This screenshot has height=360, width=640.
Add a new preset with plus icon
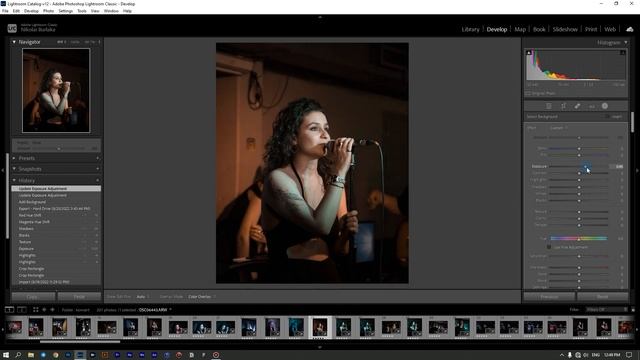coord(98,158)
